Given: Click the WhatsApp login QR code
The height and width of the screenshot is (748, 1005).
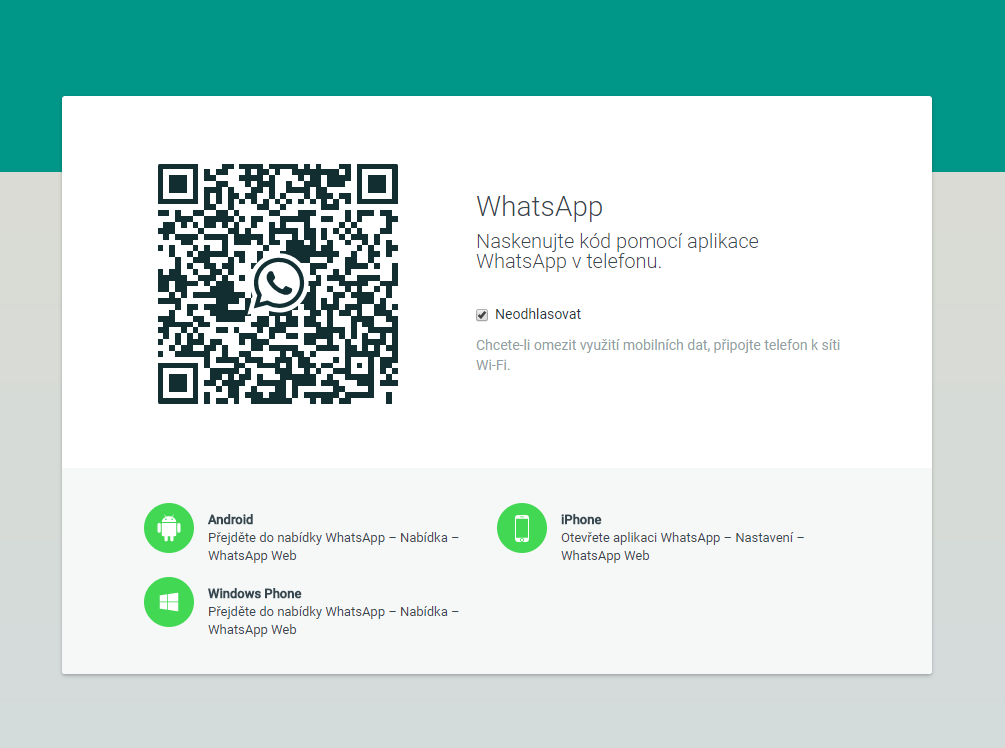Looking at the screenshot, I should pyautogui.click(x=278, y=284).
